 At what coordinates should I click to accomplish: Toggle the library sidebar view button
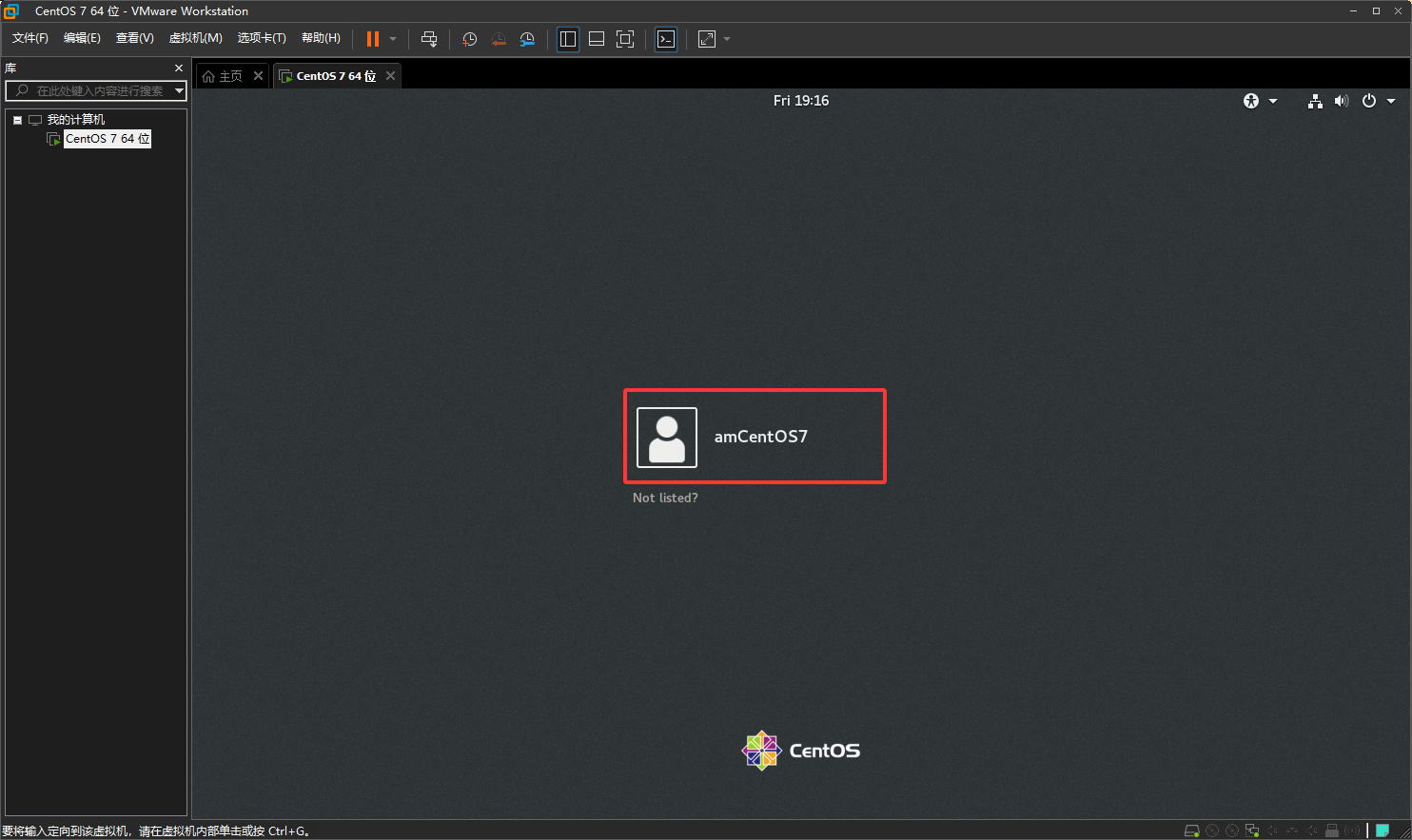tap(568, 39)
